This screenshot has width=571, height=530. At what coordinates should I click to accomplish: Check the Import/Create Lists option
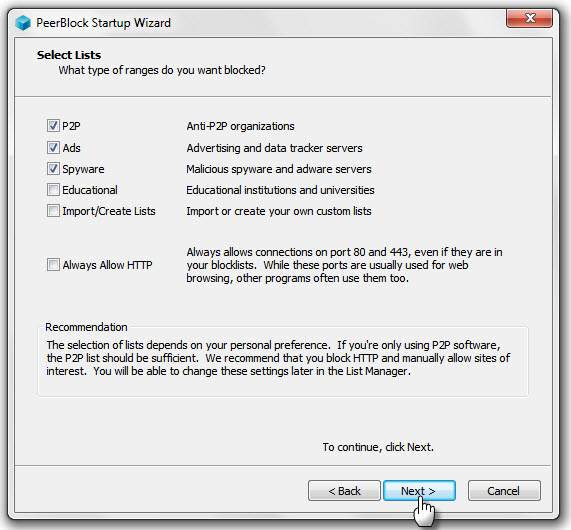[x=53, y=211]
